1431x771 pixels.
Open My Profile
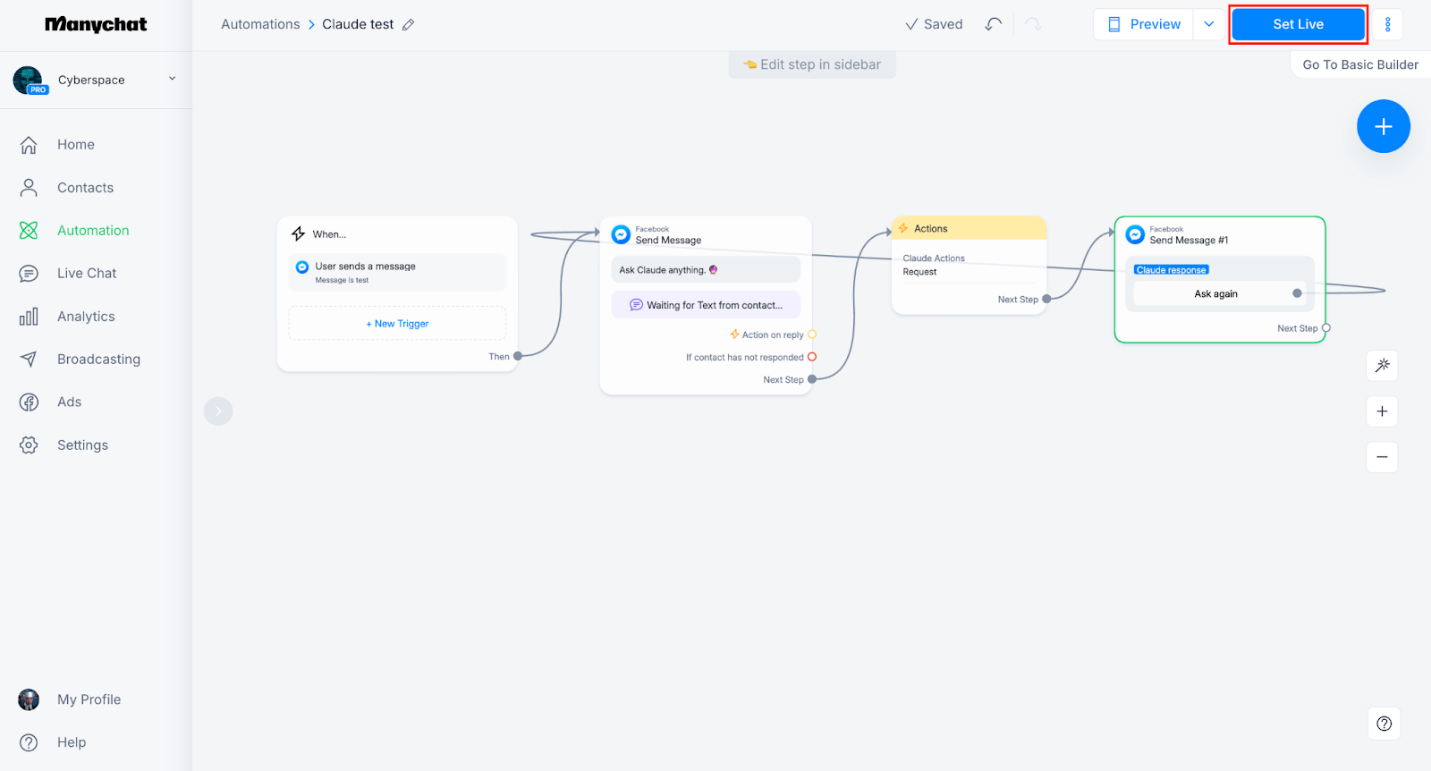89,699
